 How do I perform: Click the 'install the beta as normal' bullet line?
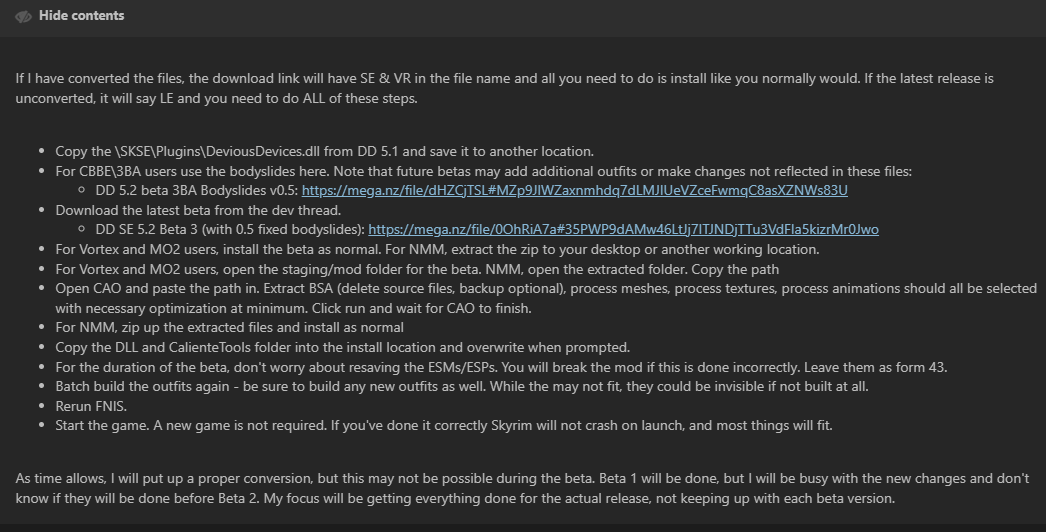pos(437,250)
